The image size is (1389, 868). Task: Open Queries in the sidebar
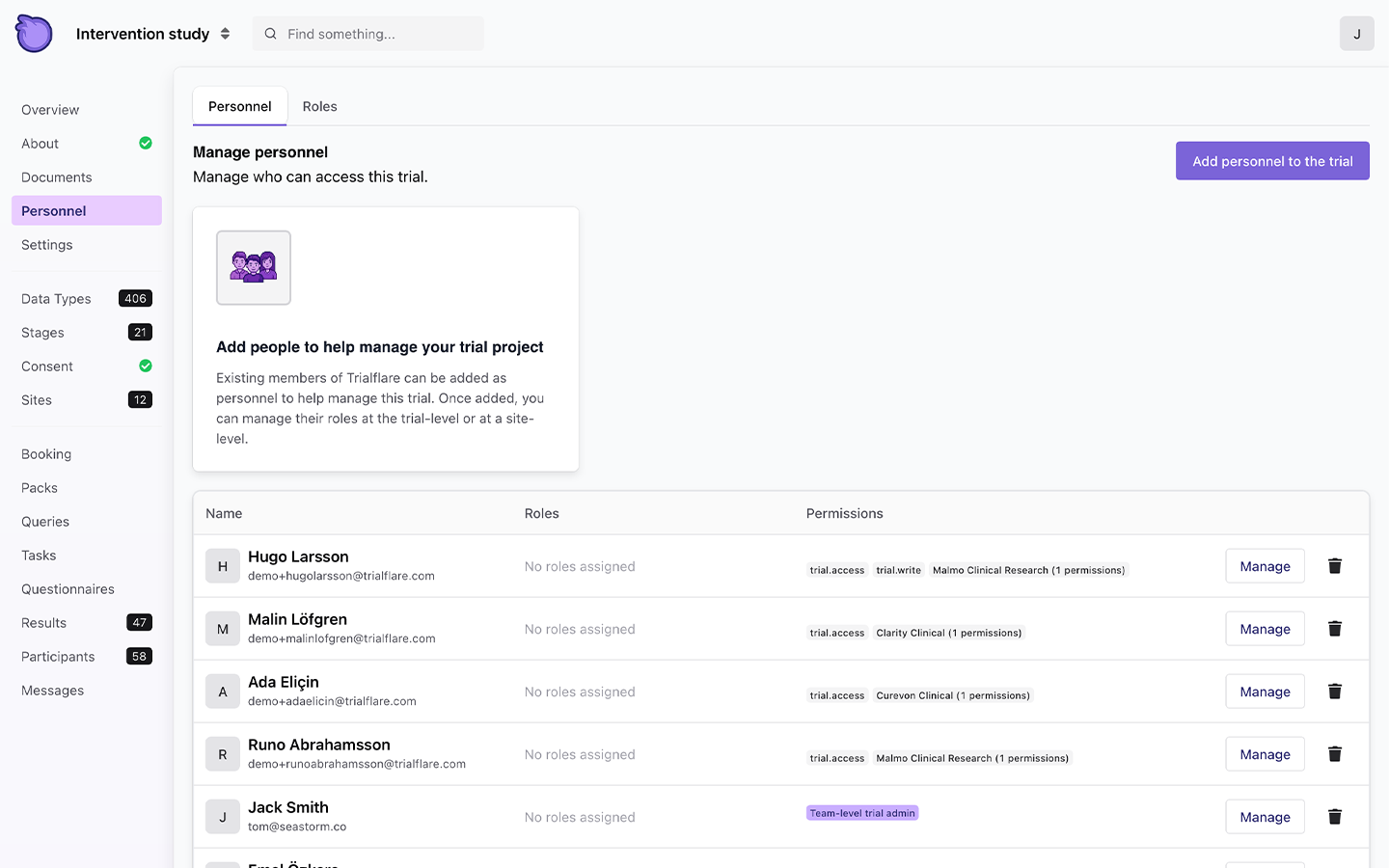(87, 522)
